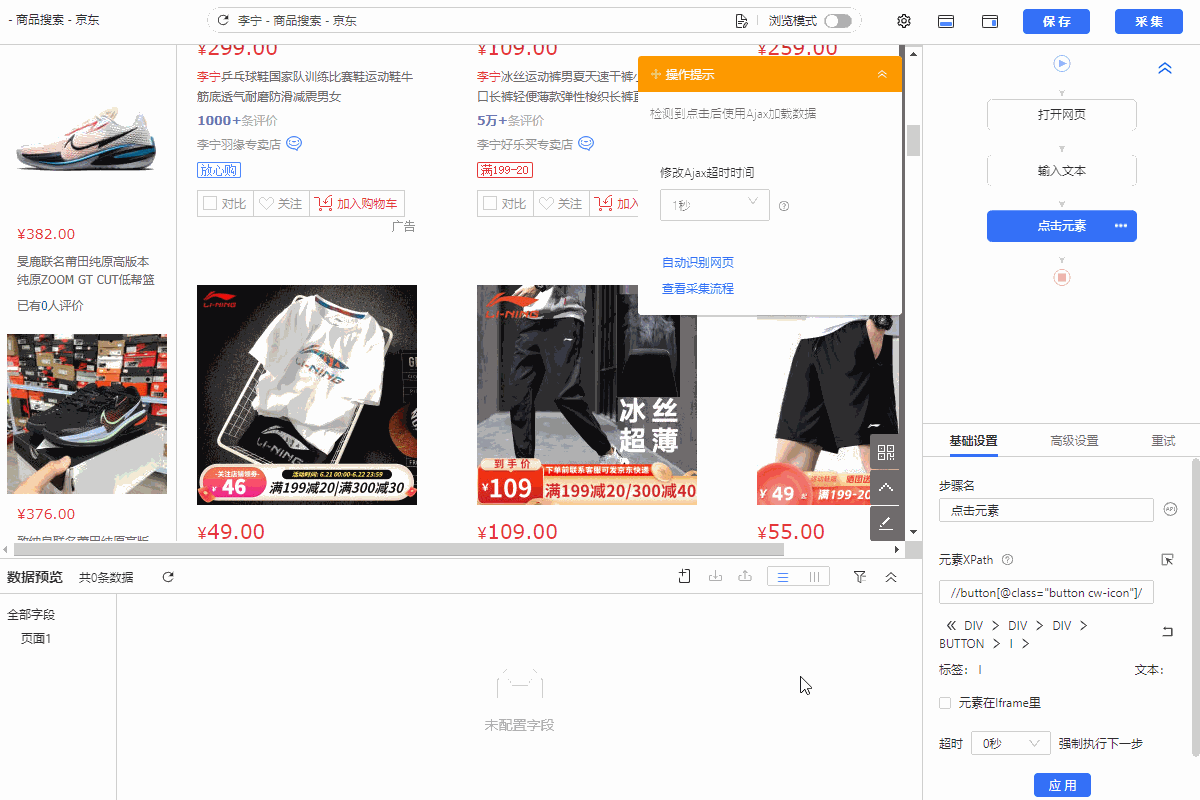Click the chat icon beside 李宁好乐买专卖店
The width and height of the screenshot is (1200, 800).
[x=586, y=144]
